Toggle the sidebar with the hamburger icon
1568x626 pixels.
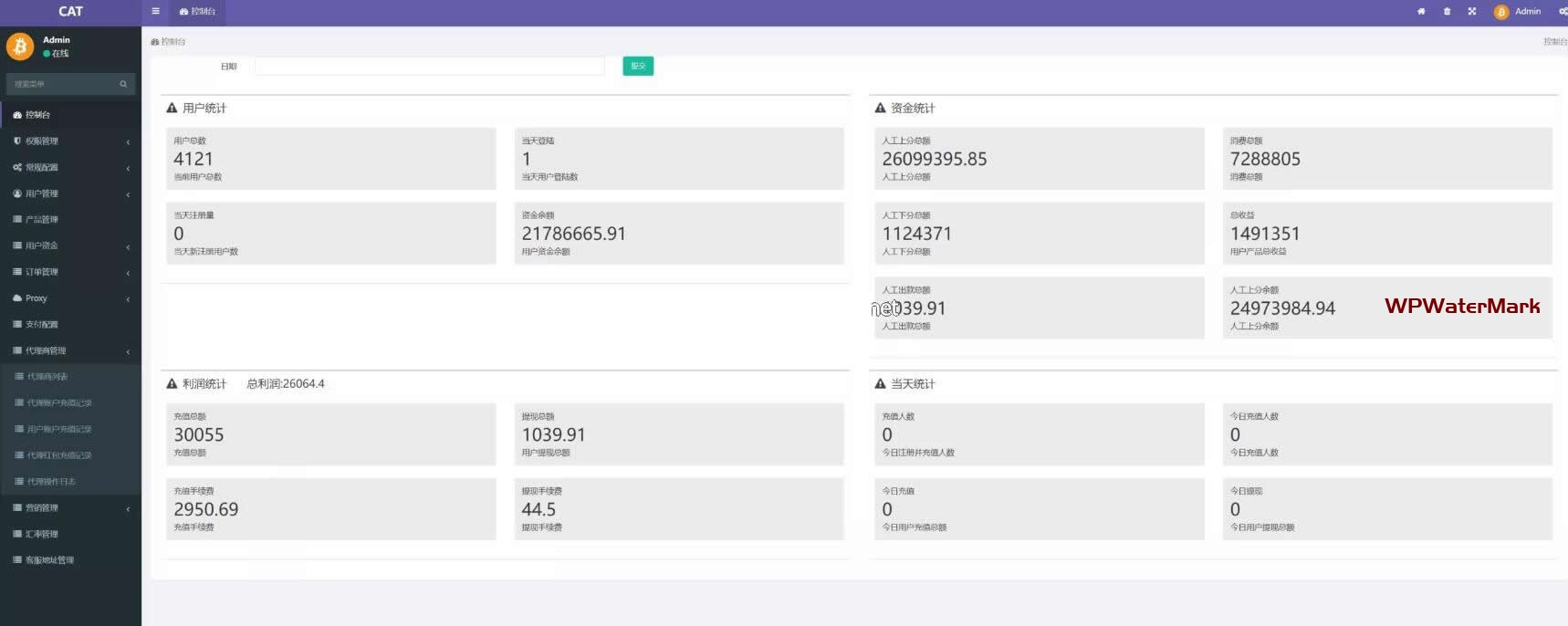155,12
